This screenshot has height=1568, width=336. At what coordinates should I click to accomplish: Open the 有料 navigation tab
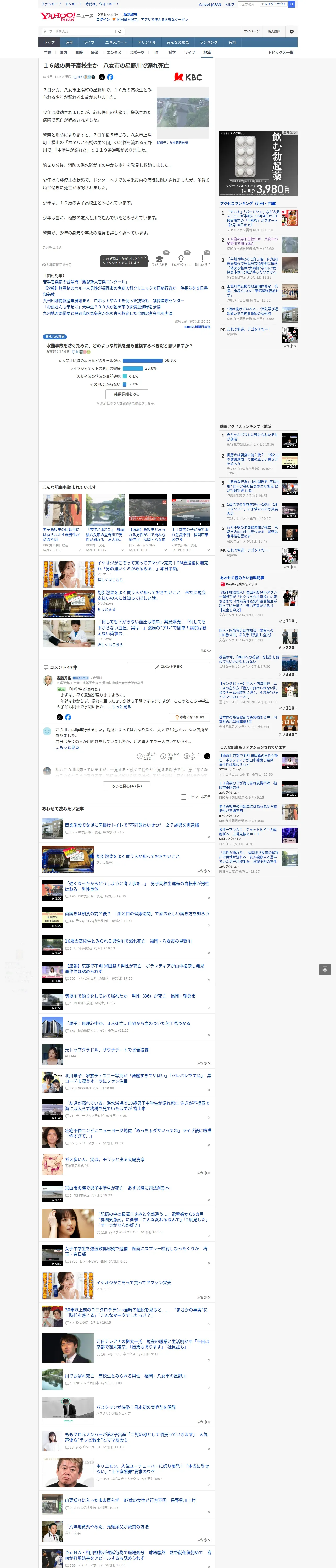pos(232,43)
